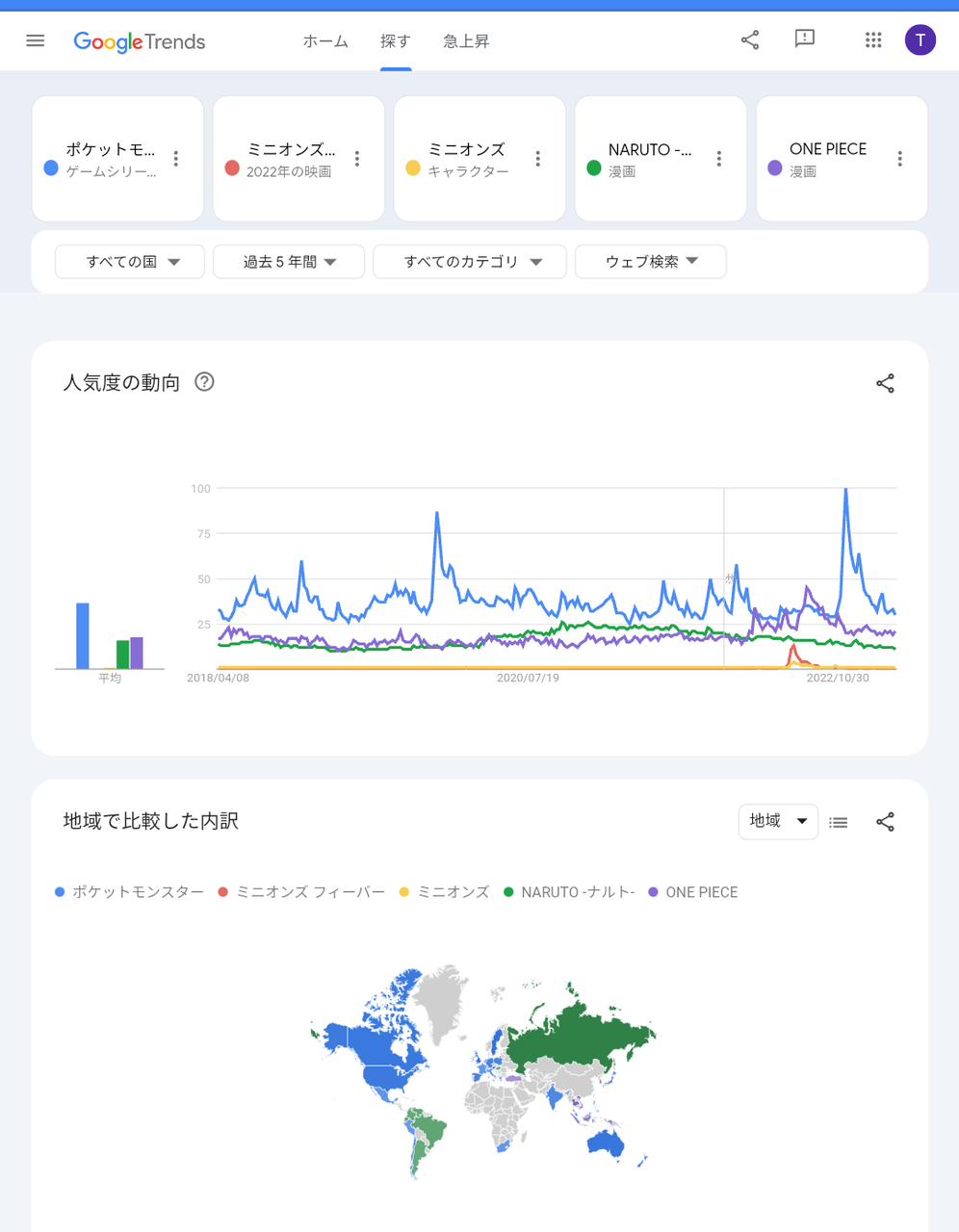Edit the ポケットモ... search term card
The height and width of the screenshot is (1232, 959).
coord(117,159)
